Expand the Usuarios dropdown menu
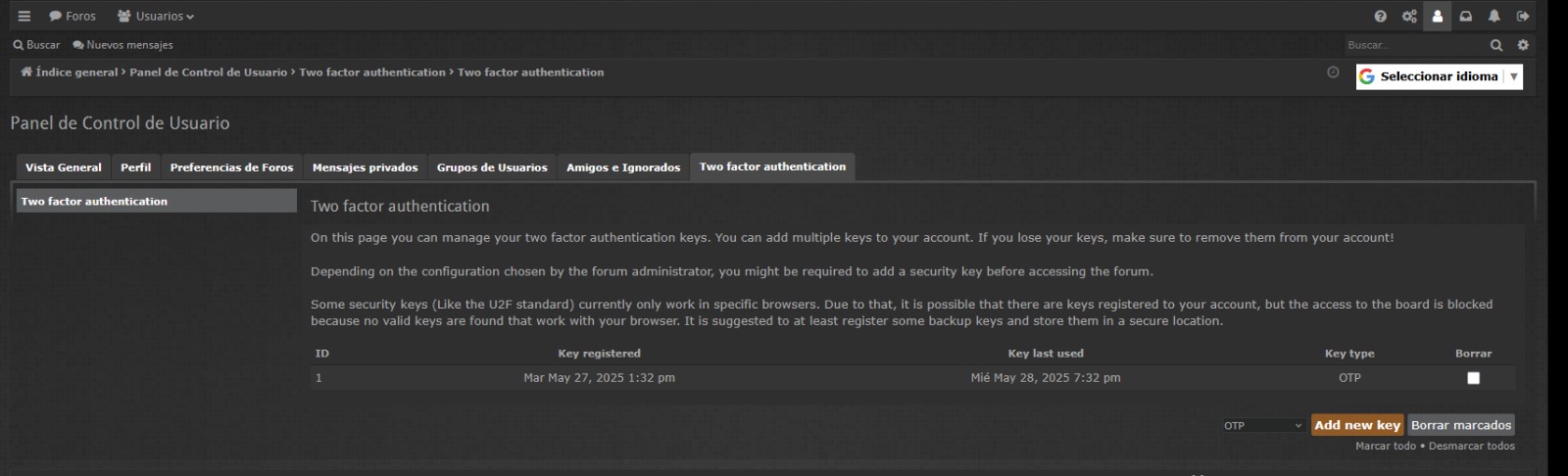This screenshot has width=1568, height=476. point(156,16)
